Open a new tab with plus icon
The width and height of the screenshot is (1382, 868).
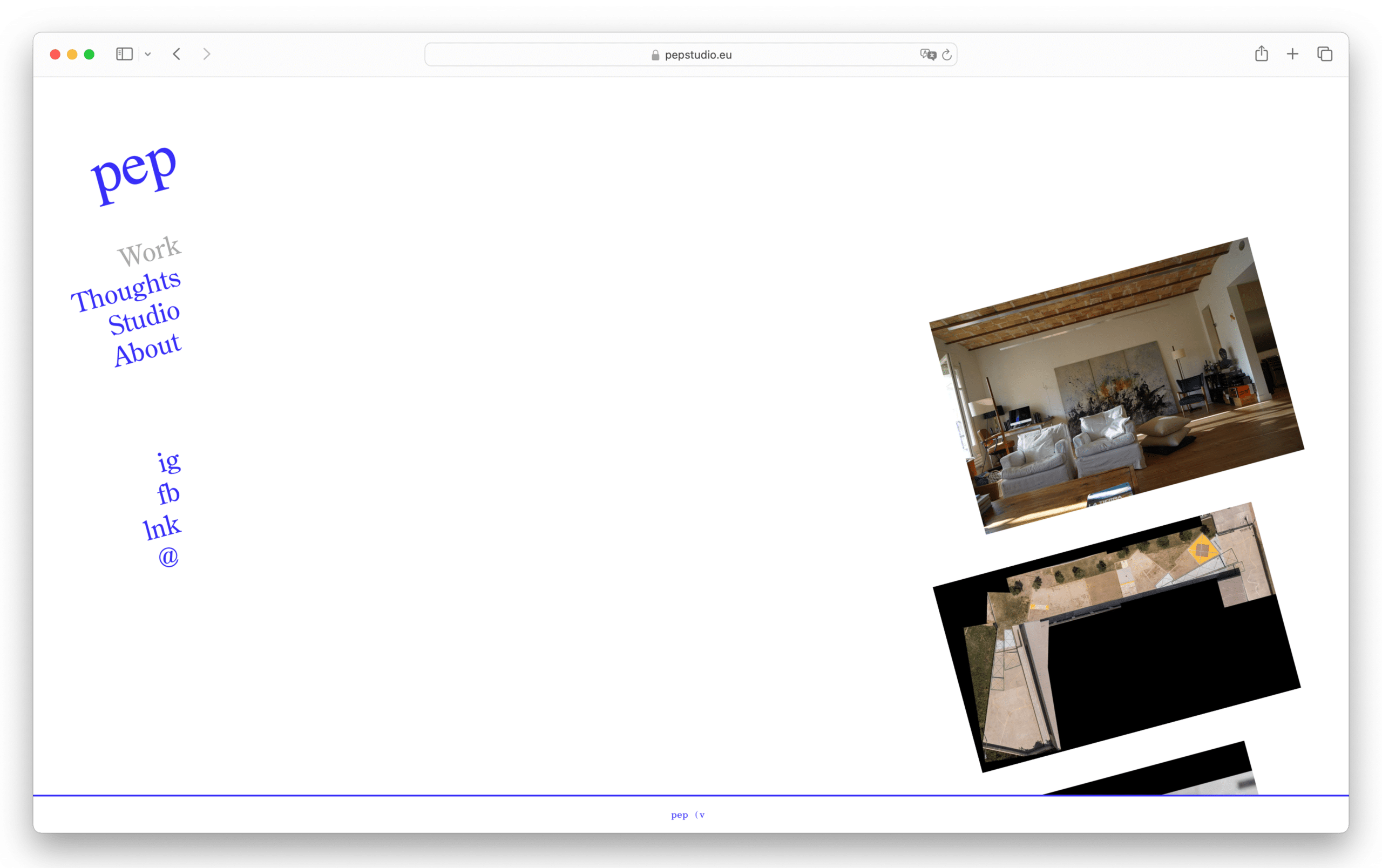click(x=1292, y=54)
